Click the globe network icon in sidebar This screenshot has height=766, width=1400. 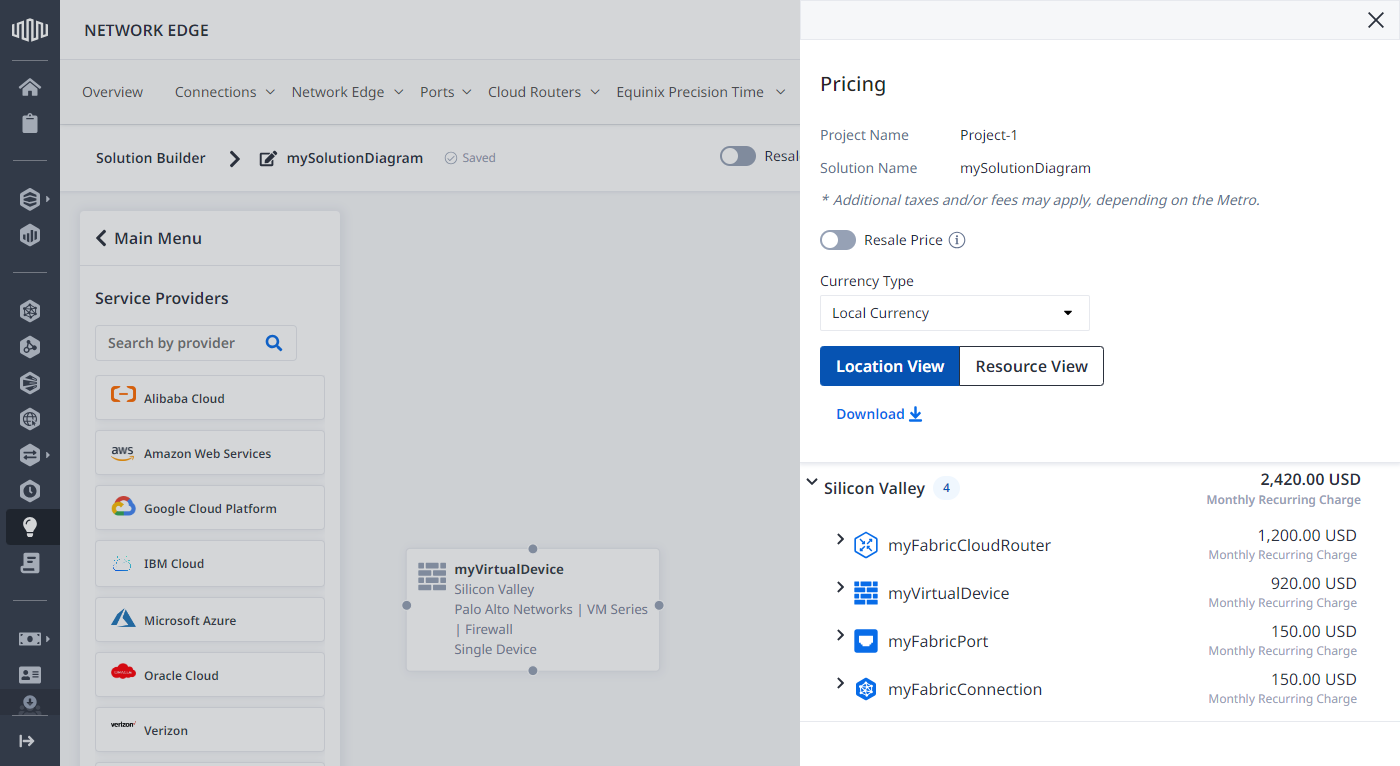[x=30, y=419]
